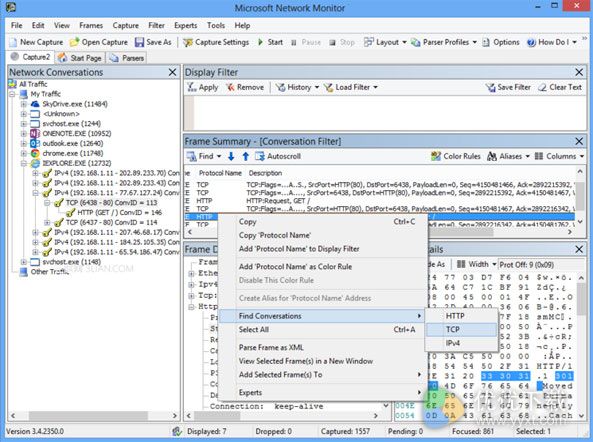Screen dimensions: 593x442
Task: Select TCP (6437 - 80) ConvID = 114
Action: click(x=111, y=222)
